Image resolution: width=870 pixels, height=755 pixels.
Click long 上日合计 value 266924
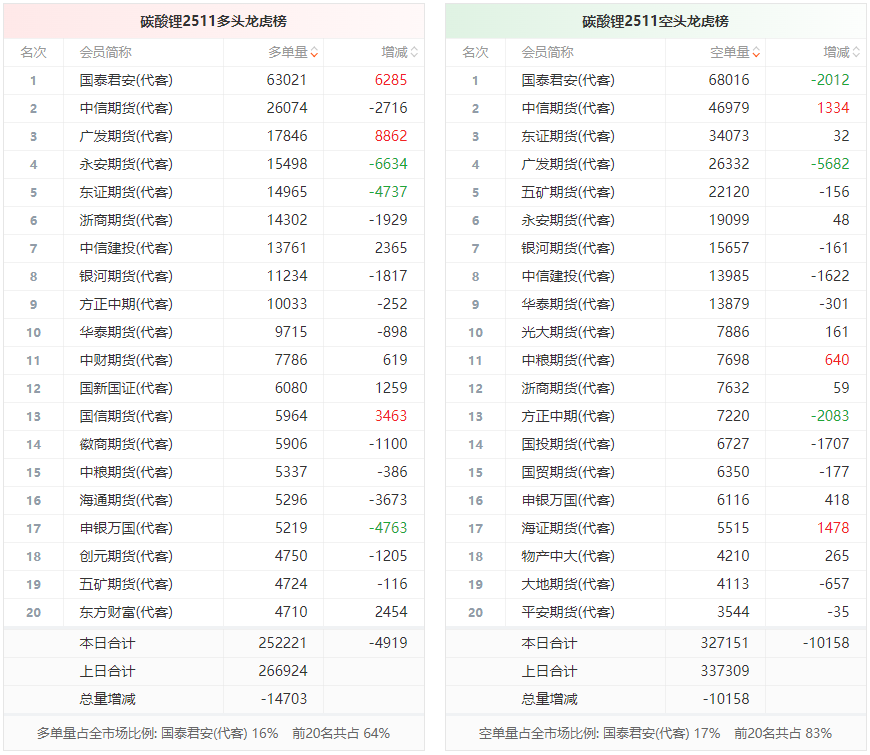click(282, 671)
